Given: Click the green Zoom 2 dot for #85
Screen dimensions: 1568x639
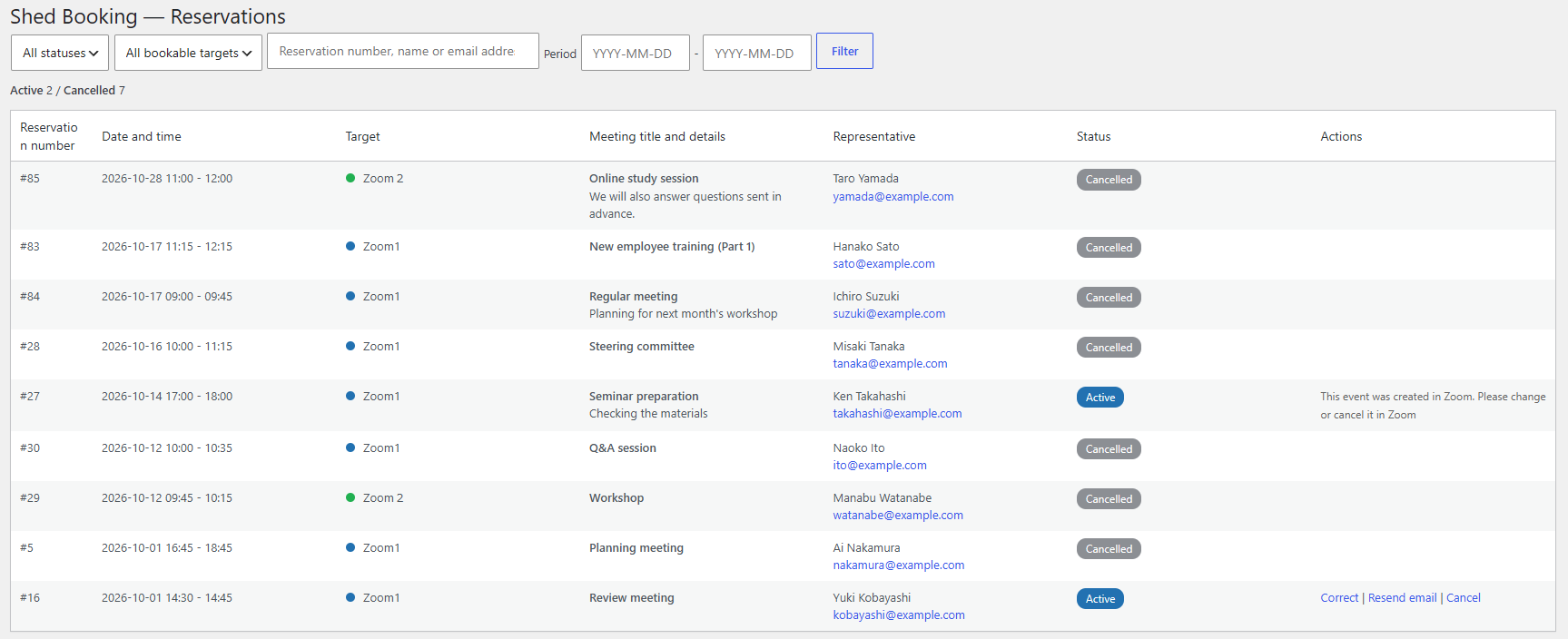Looking at the screenshot, I should coord(351,178).
